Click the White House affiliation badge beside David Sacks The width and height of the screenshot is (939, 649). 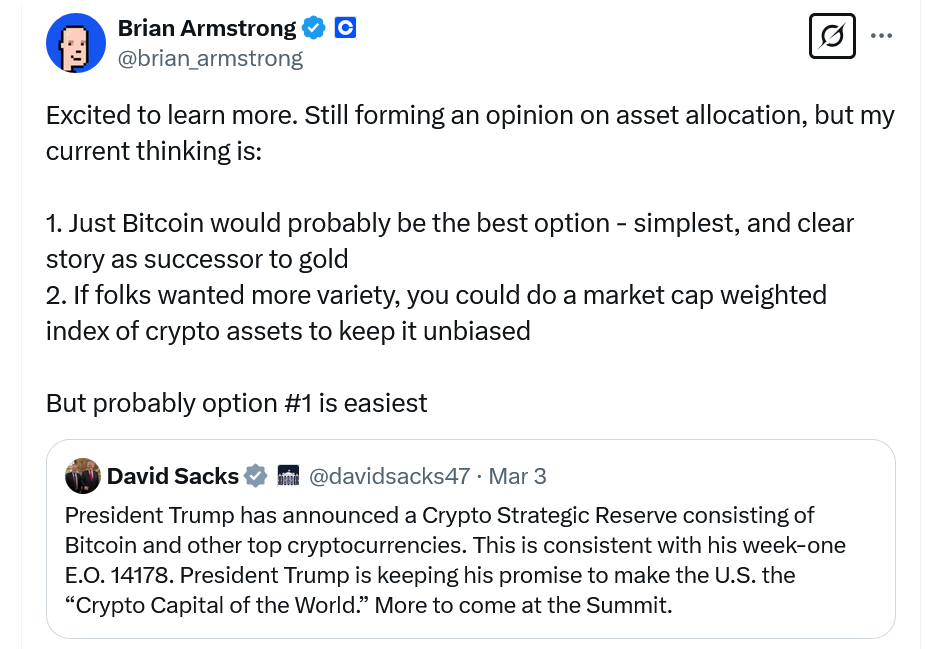(x=288, y=476)
